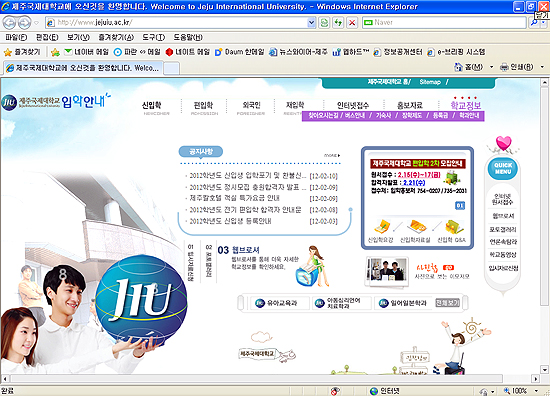The height and width of the screenshot is (396, 550).
Task: Open the 제주칼호텔 객실 특가요금 안내 notice
Action: click(x=235, y=198)
